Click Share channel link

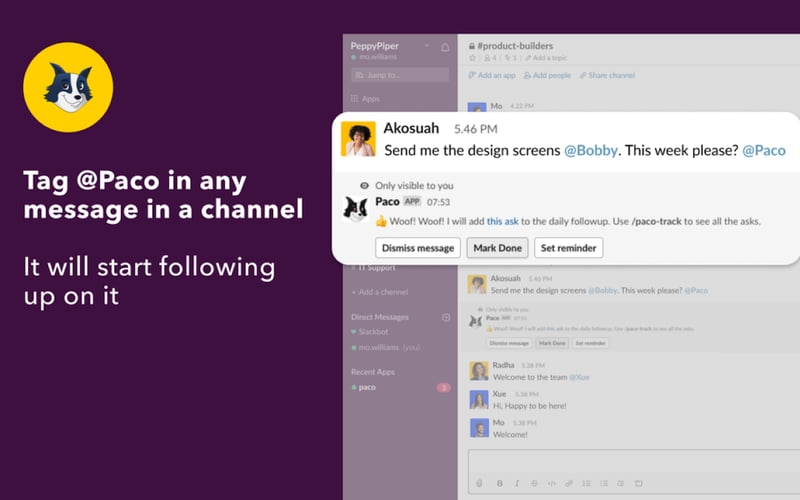[x=607, y=76]
